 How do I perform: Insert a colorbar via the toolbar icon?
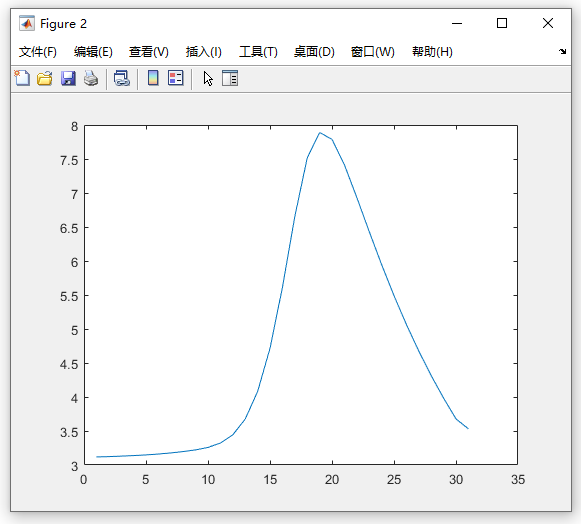153,78
